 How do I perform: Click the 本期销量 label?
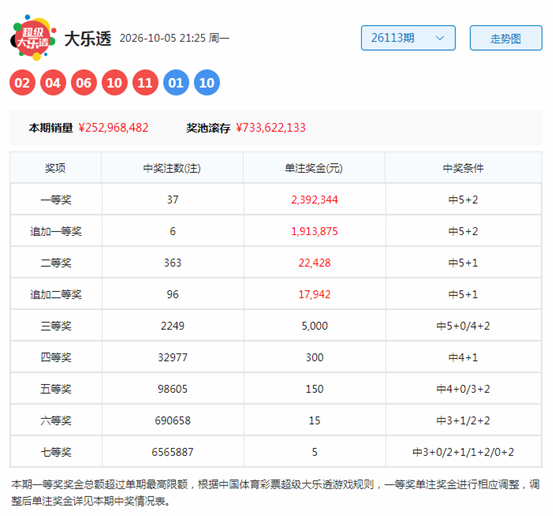(x=51, y=128)
